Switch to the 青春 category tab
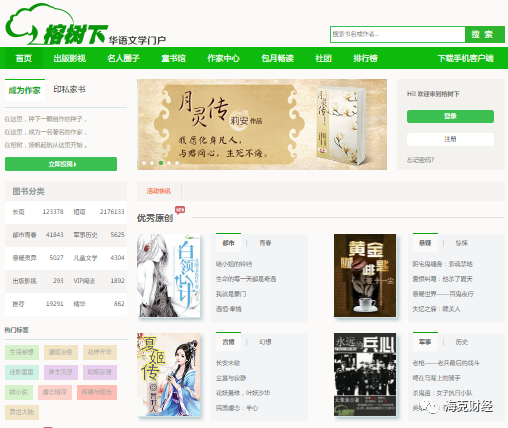 click(265, 243)
